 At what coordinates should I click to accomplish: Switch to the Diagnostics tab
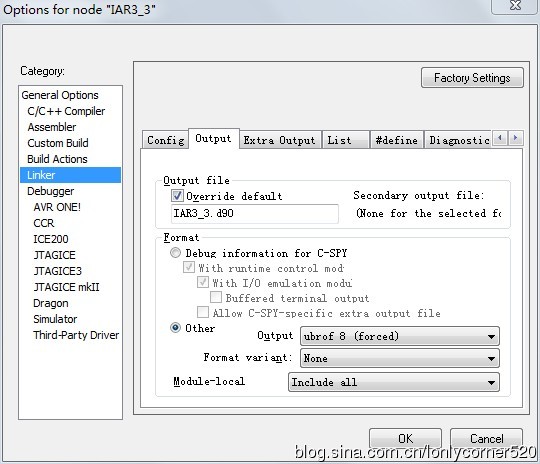[458, 140]
